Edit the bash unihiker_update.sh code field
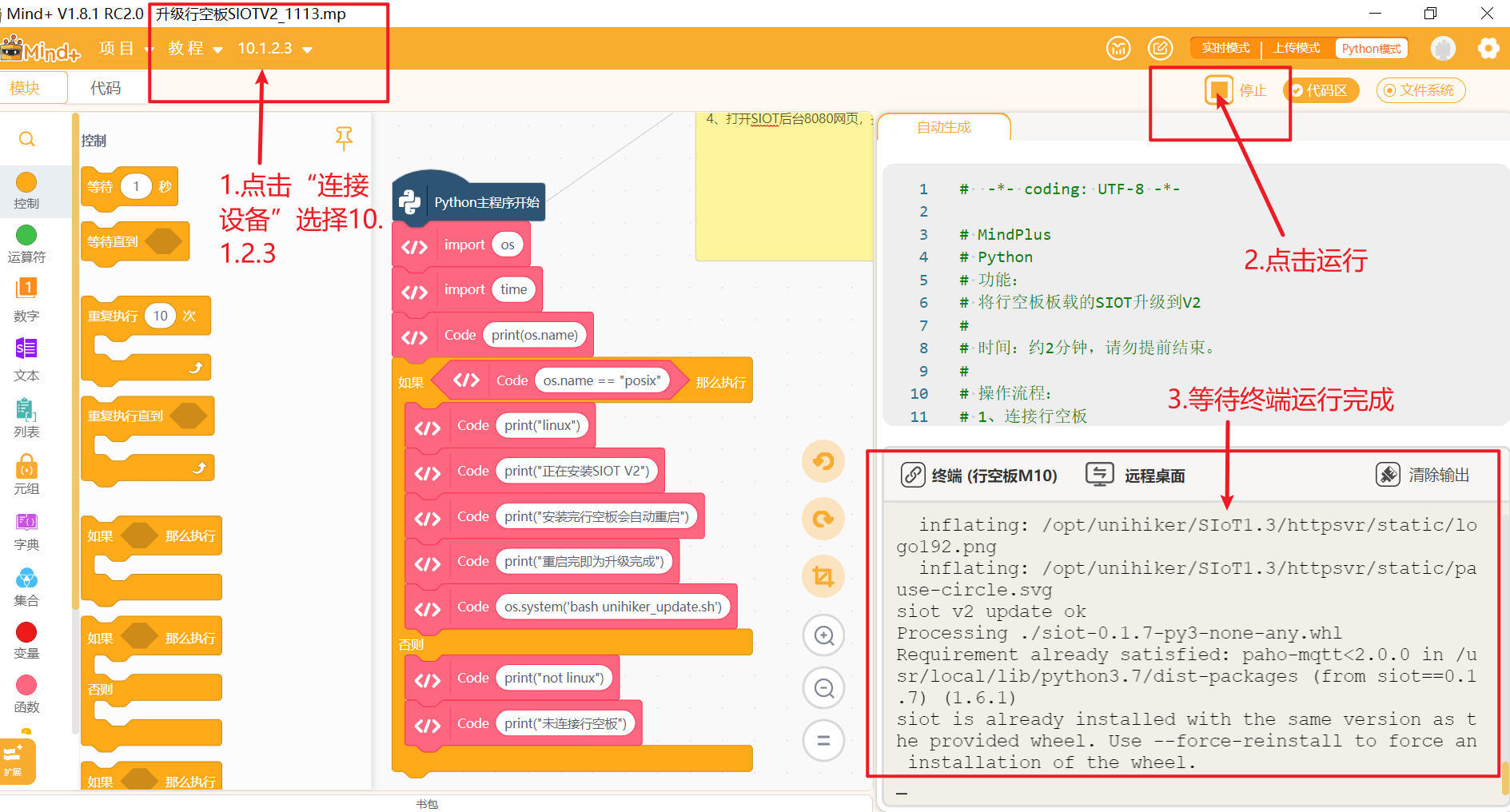The width and height of the screenshot is (1510, 812). pyautogui.click(x=613, y=607)
